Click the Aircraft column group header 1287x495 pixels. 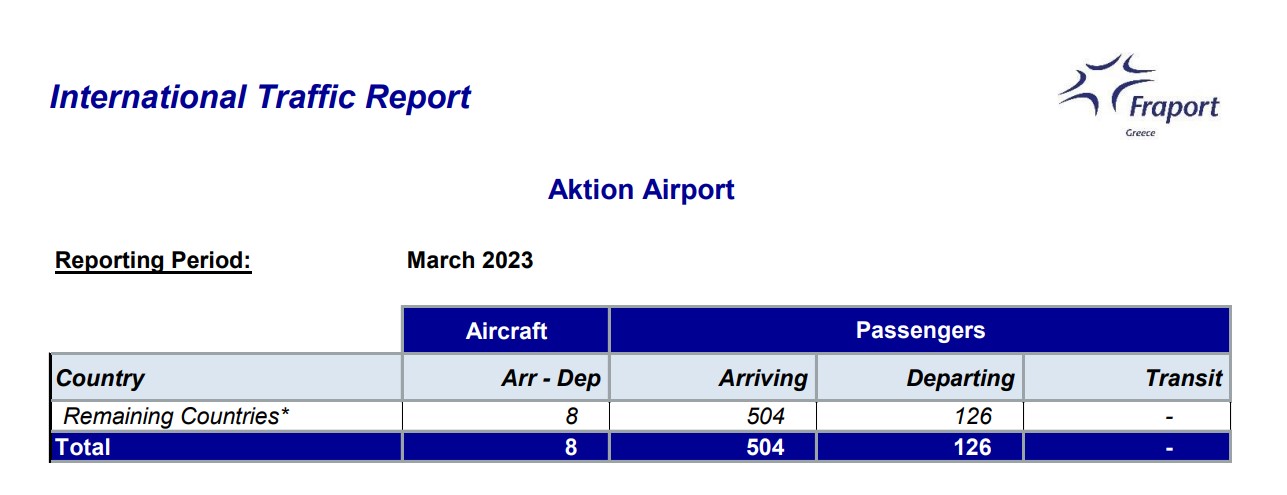pos(506,330)
